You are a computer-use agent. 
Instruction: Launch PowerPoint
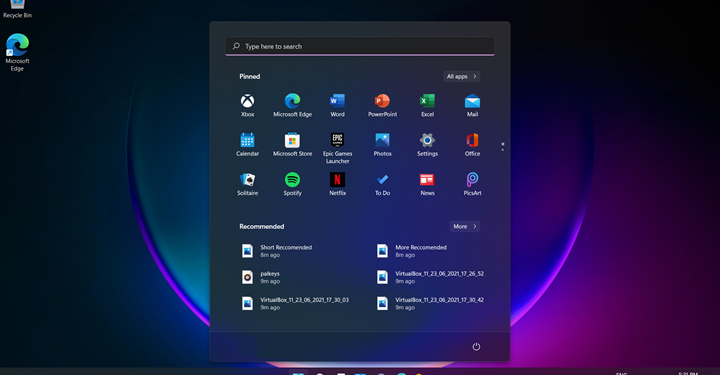click(382, 106)
